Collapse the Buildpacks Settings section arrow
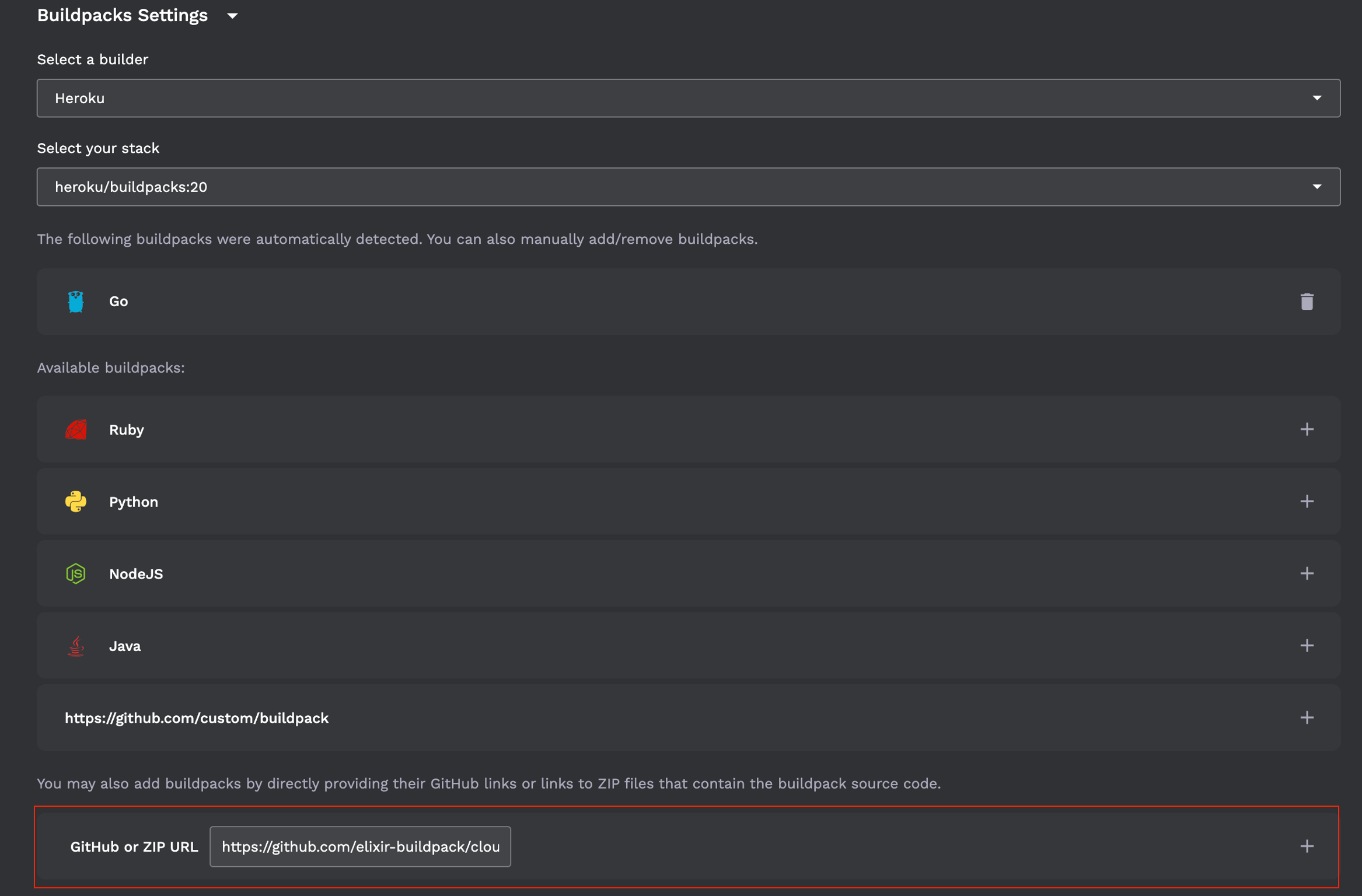Viewport: 1362px width, 896px height. click(x=232, y=16)
